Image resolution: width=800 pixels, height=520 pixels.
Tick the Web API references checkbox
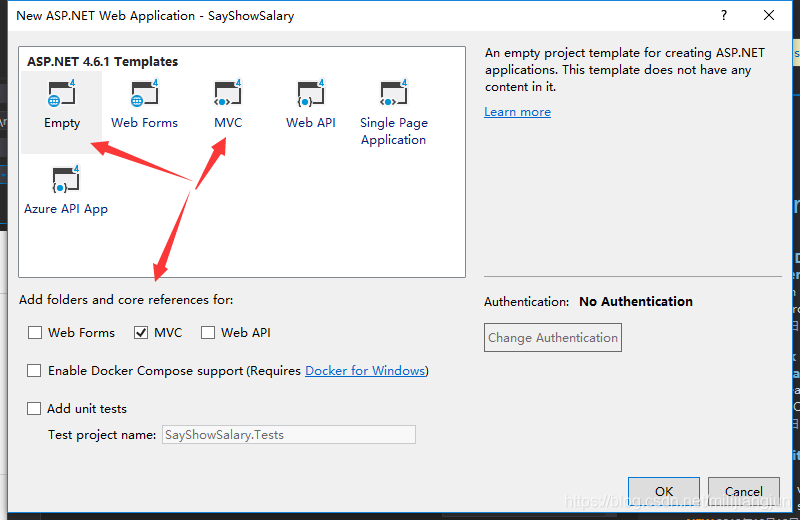point(208,333)
